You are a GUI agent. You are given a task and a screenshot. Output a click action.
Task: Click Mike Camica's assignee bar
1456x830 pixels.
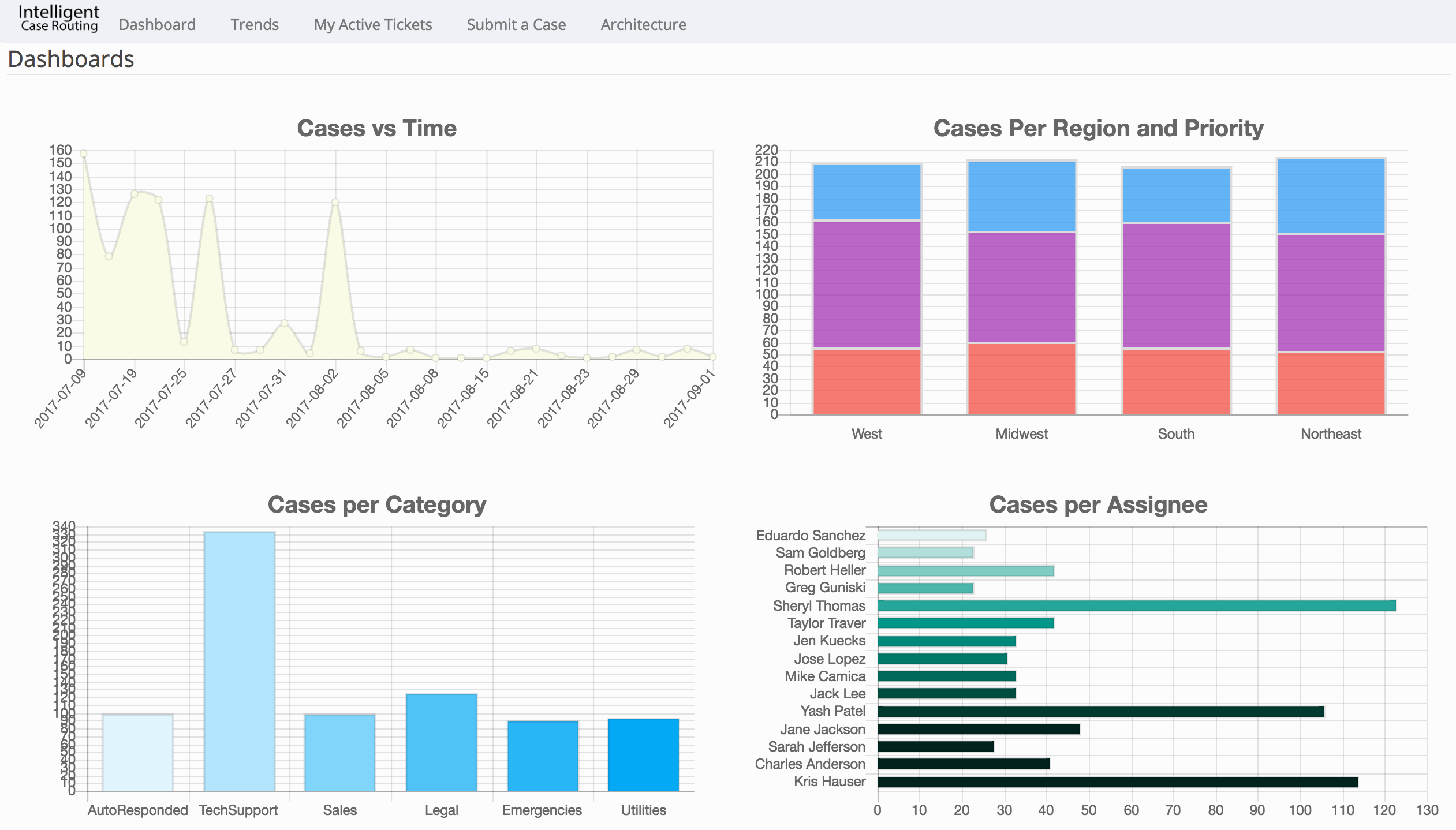click(947, 676)
